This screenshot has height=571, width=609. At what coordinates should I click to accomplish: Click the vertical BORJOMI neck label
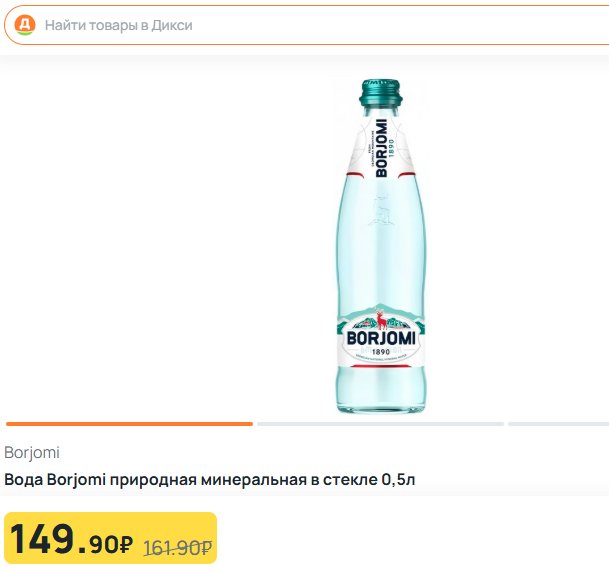point(381,148)
